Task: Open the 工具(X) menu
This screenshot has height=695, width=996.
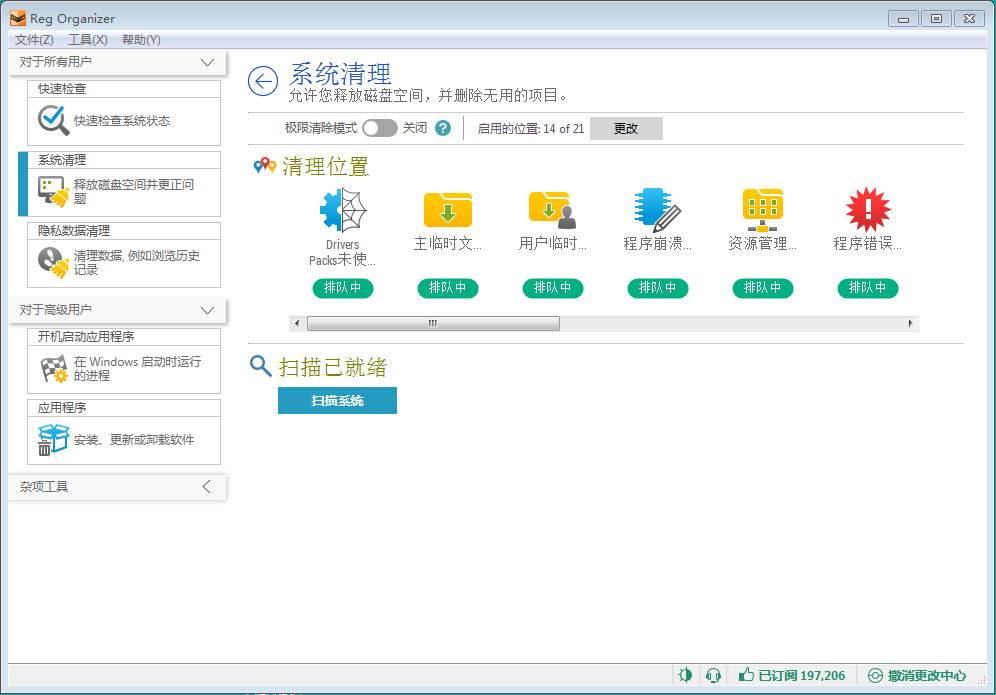Action: [87, 40]
